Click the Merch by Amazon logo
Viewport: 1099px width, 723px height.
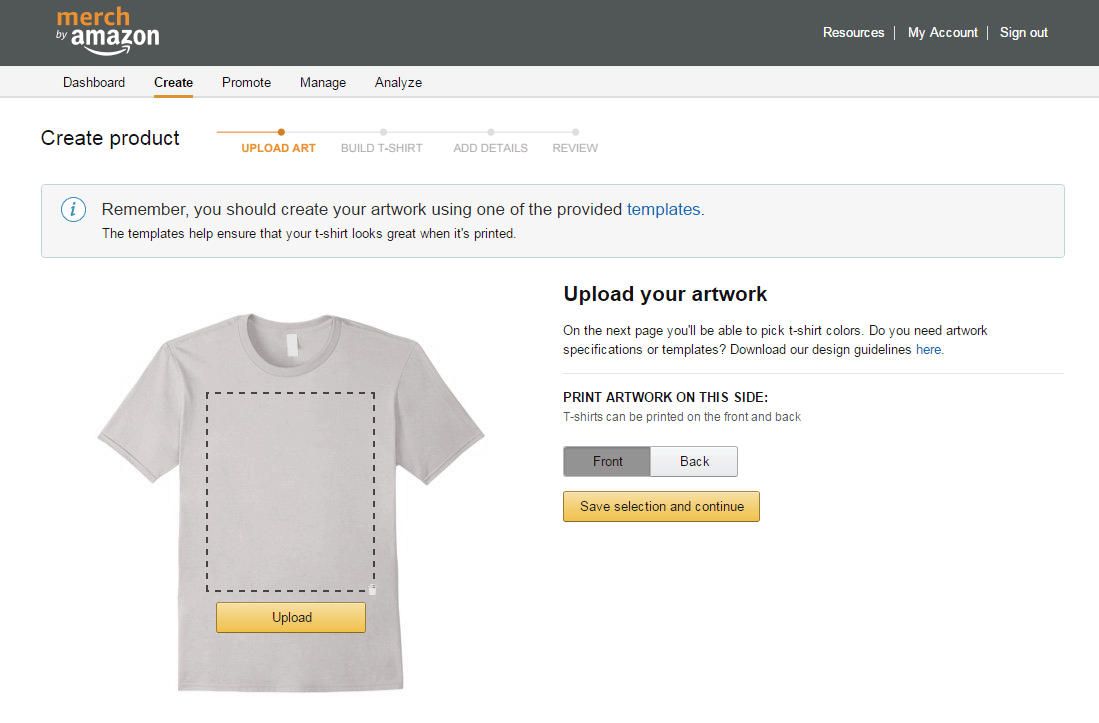click(x=107, y=31)
